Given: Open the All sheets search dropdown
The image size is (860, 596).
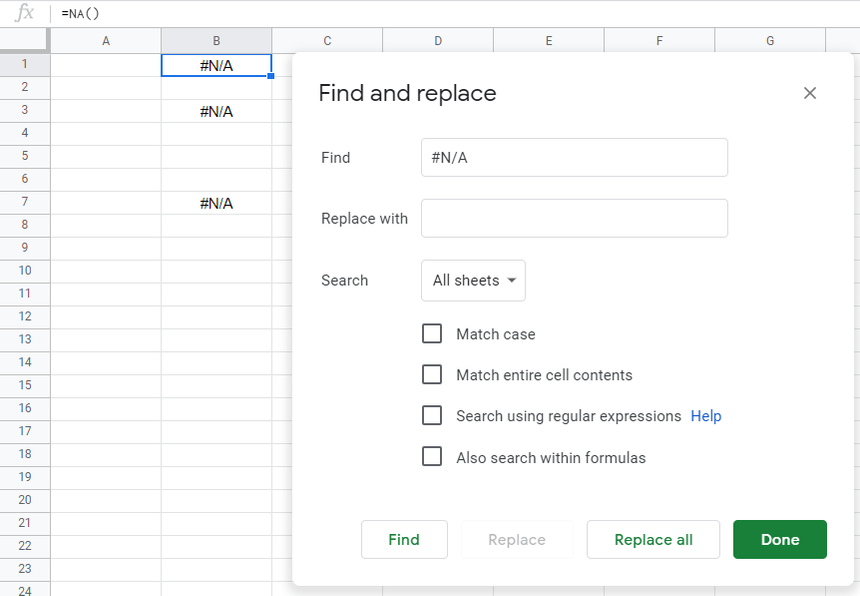Looking at the screenshot, I should click(473, 281).
